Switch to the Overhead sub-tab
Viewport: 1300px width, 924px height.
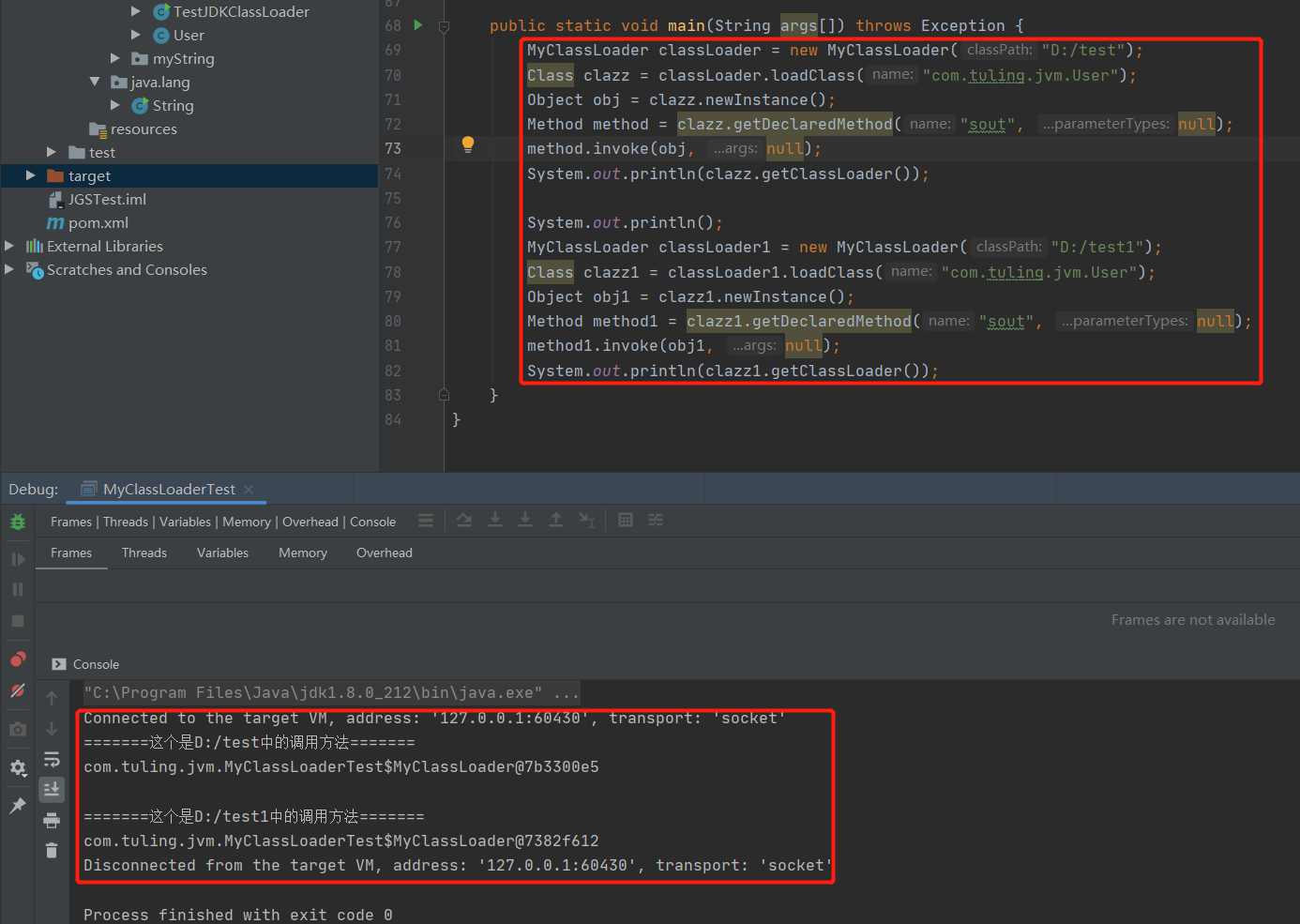click(385, 553)
